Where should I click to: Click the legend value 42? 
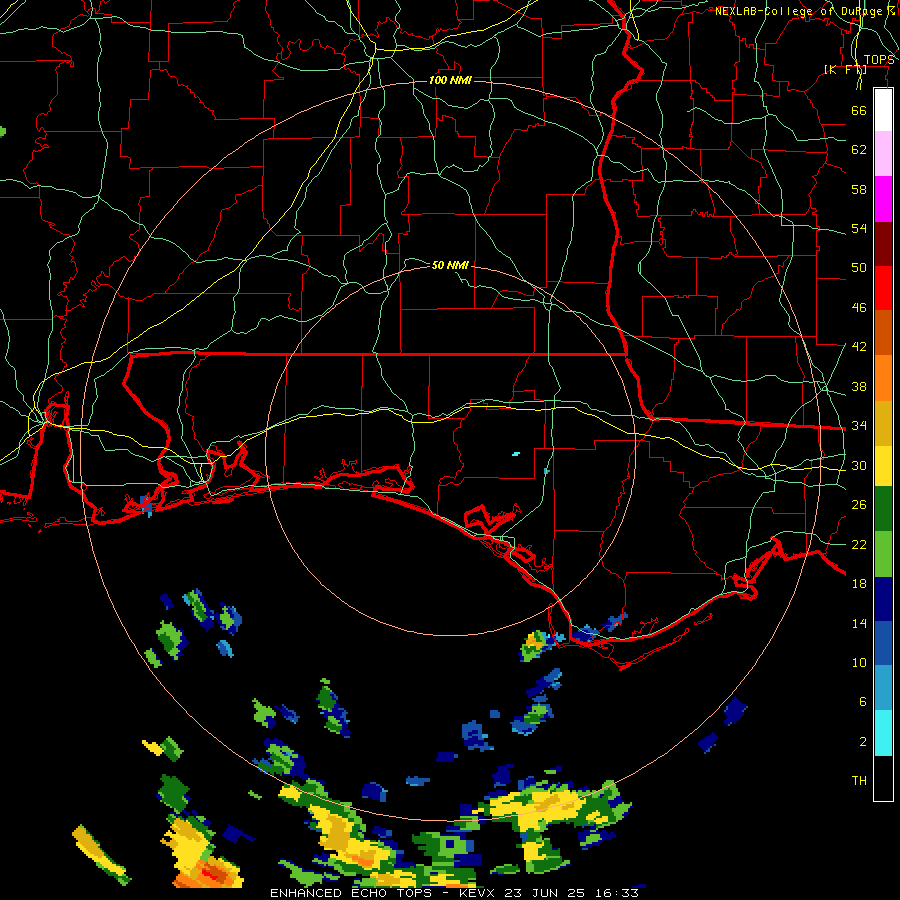pos(859,347)
